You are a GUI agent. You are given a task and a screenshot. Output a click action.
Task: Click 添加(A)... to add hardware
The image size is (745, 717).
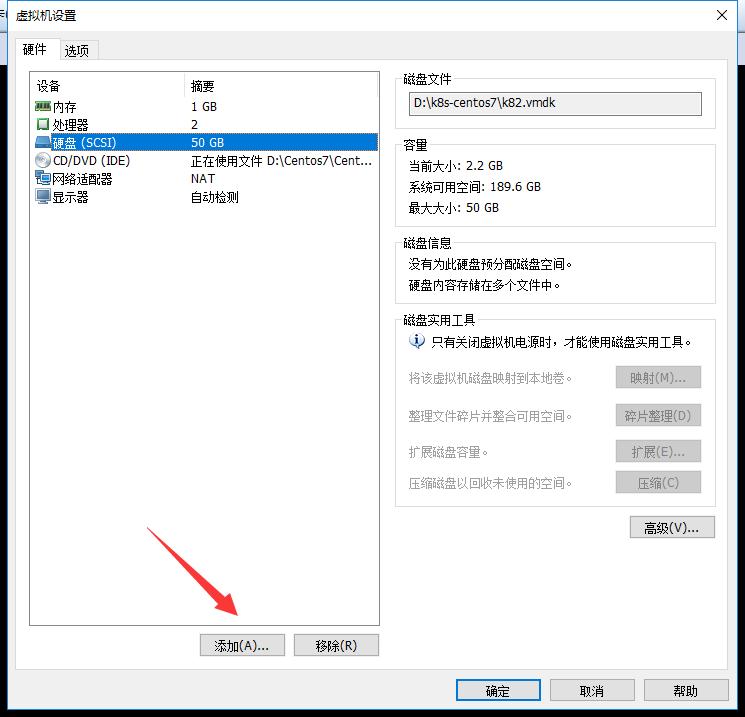coord(242,645)
